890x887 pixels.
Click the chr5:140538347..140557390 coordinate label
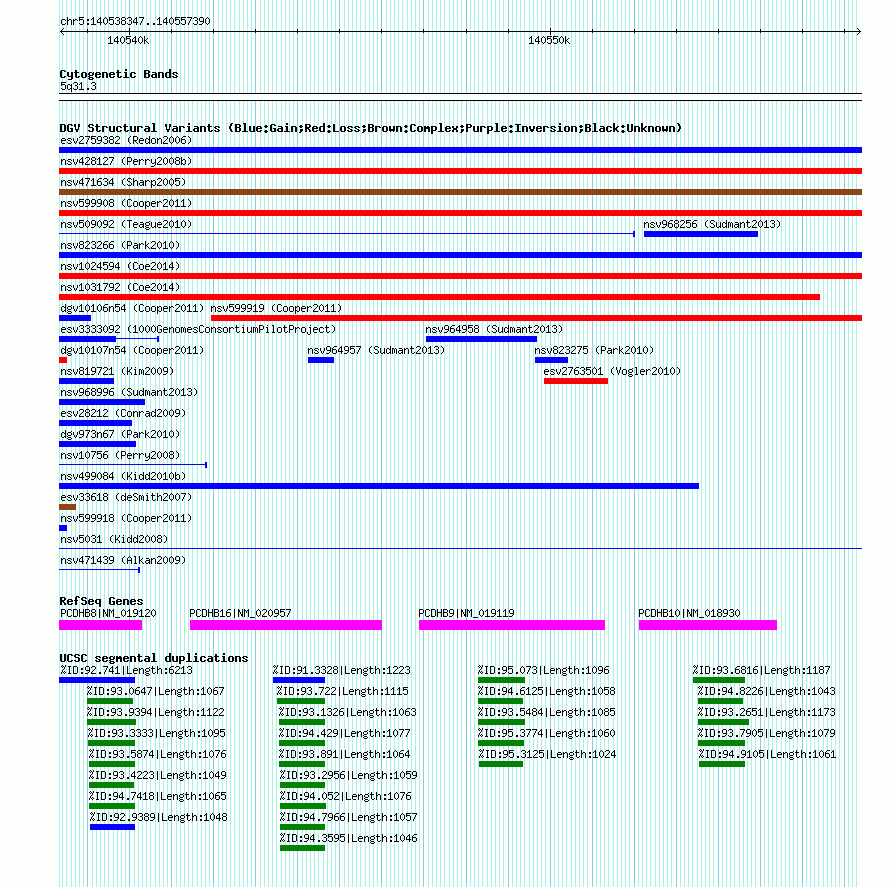point(135,21)
